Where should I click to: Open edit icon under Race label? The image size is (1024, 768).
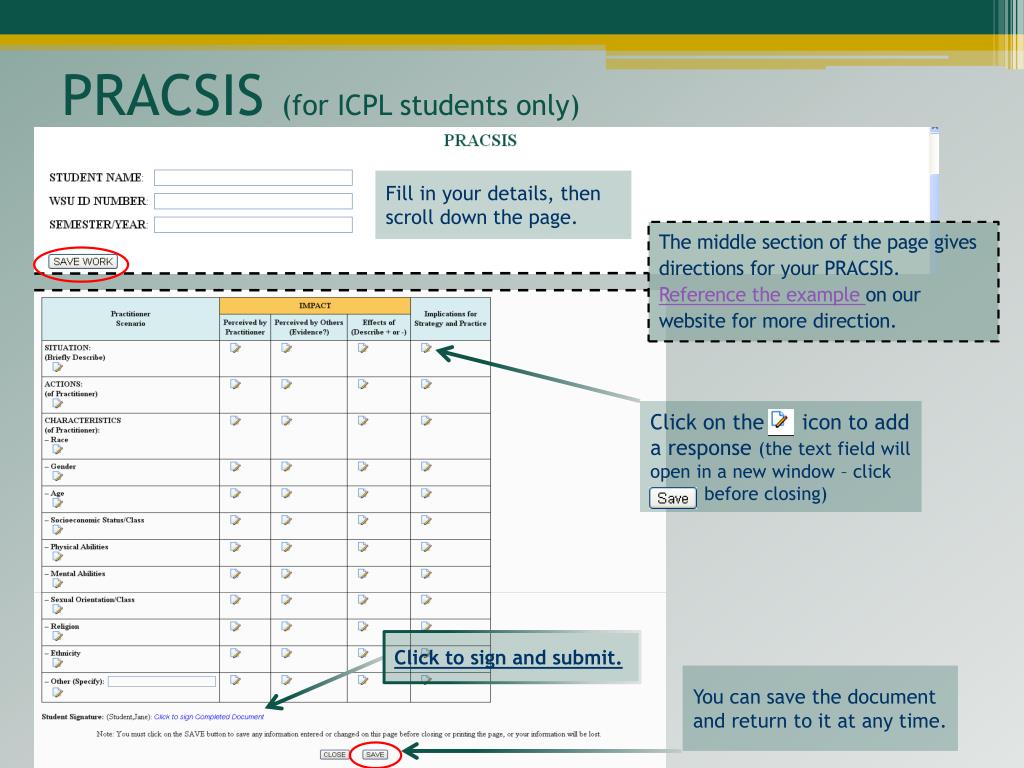(57, 449)
